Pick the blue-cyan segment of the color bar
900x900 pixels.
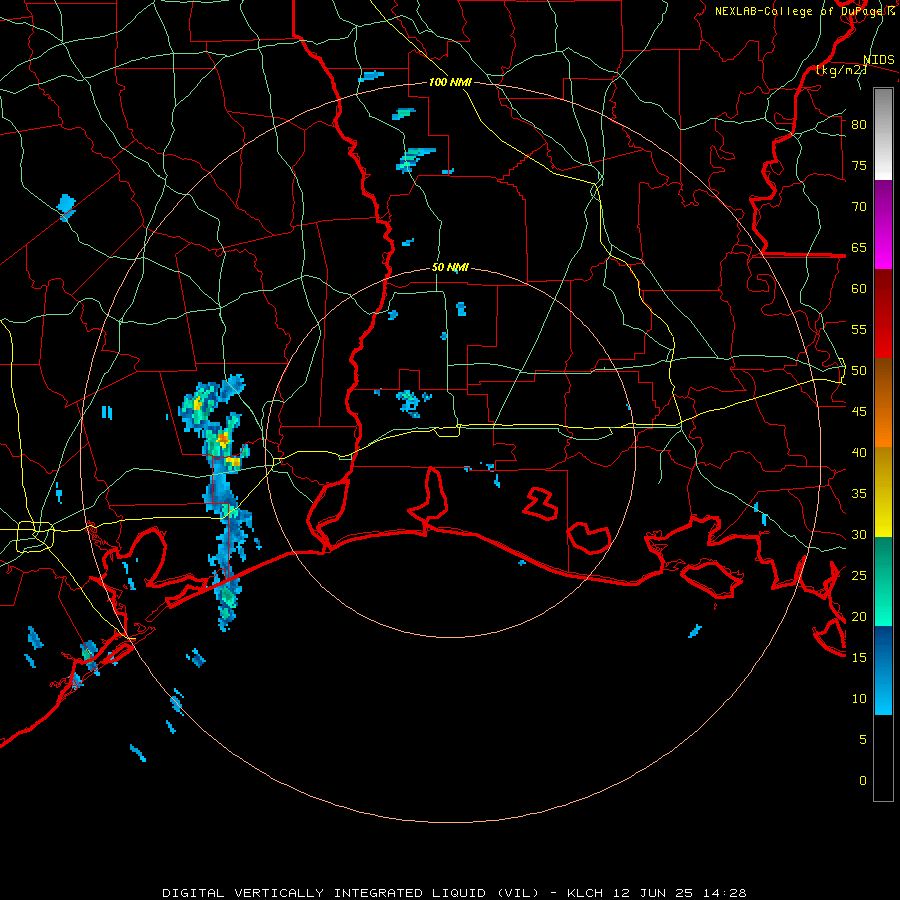pos(883,670)
